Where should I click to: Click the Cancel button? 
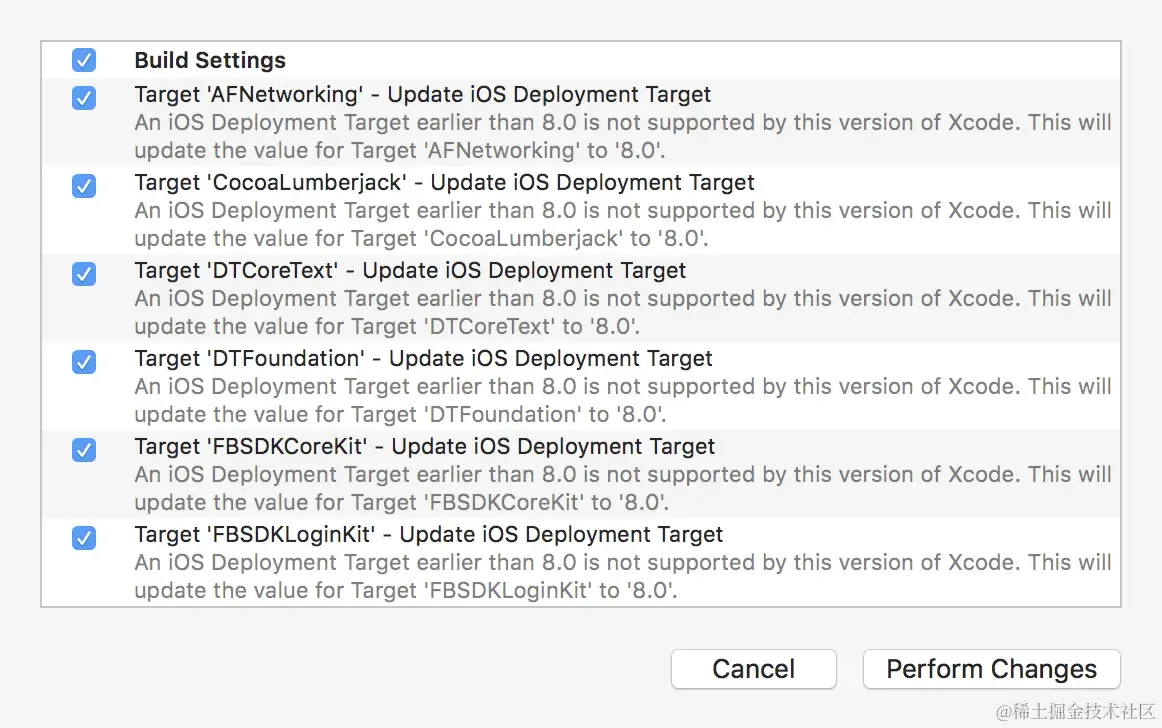pos(753,669)
